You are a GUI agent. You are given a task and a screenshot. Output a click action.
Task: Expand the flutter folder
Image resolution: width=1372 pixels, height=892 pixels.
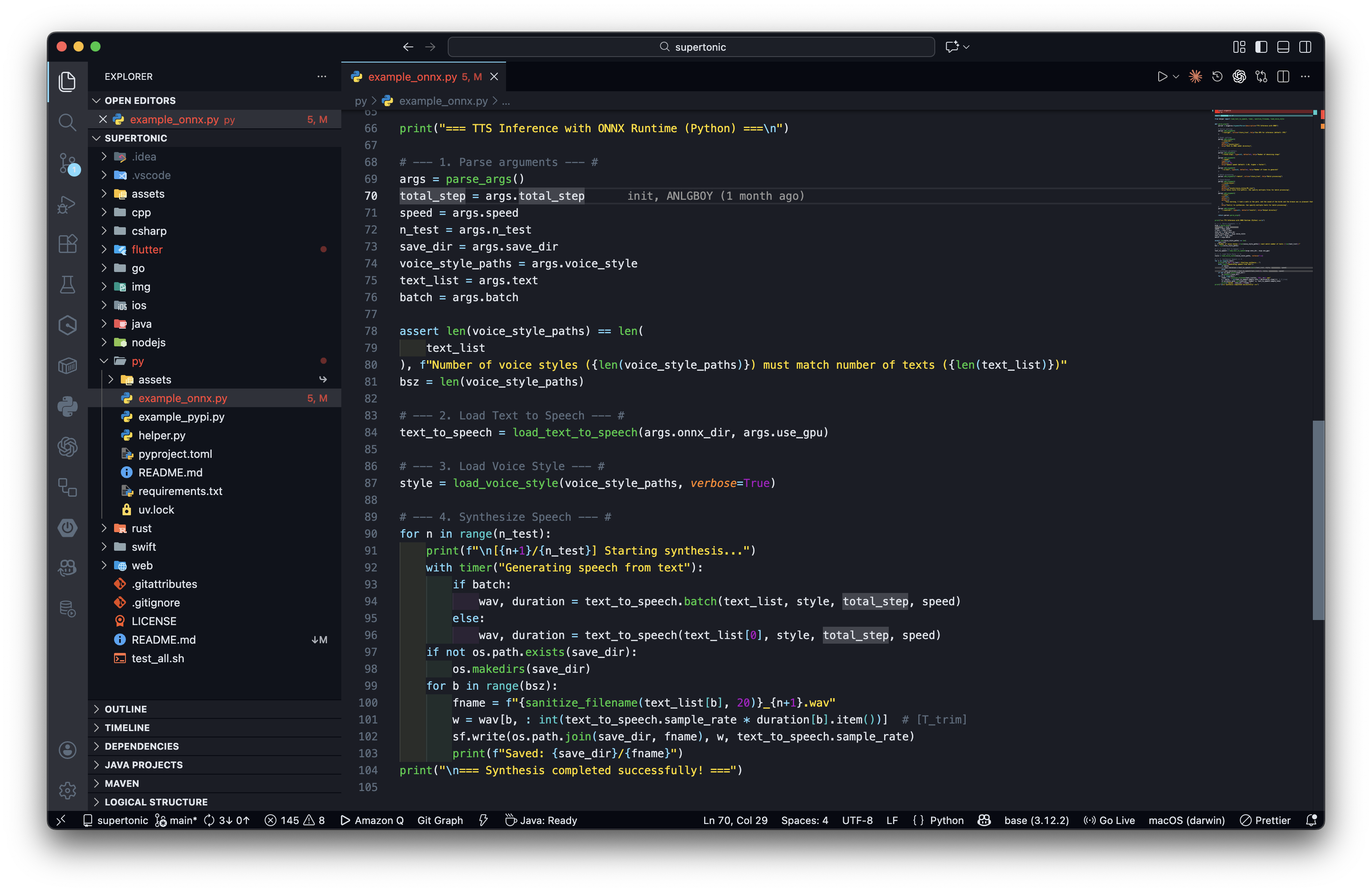click(x=147, y=250)
